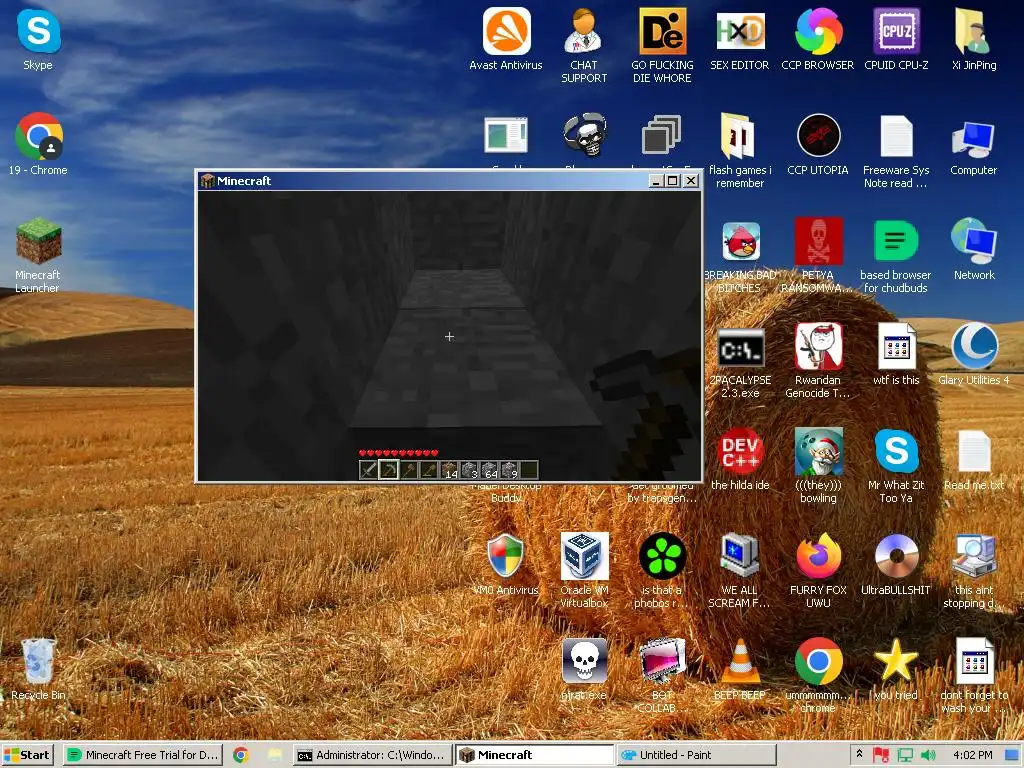1024x768 pixels.
Task: Select hotbar slot holding 14 items
Action: pyautogui.click(x=449, y=470)
